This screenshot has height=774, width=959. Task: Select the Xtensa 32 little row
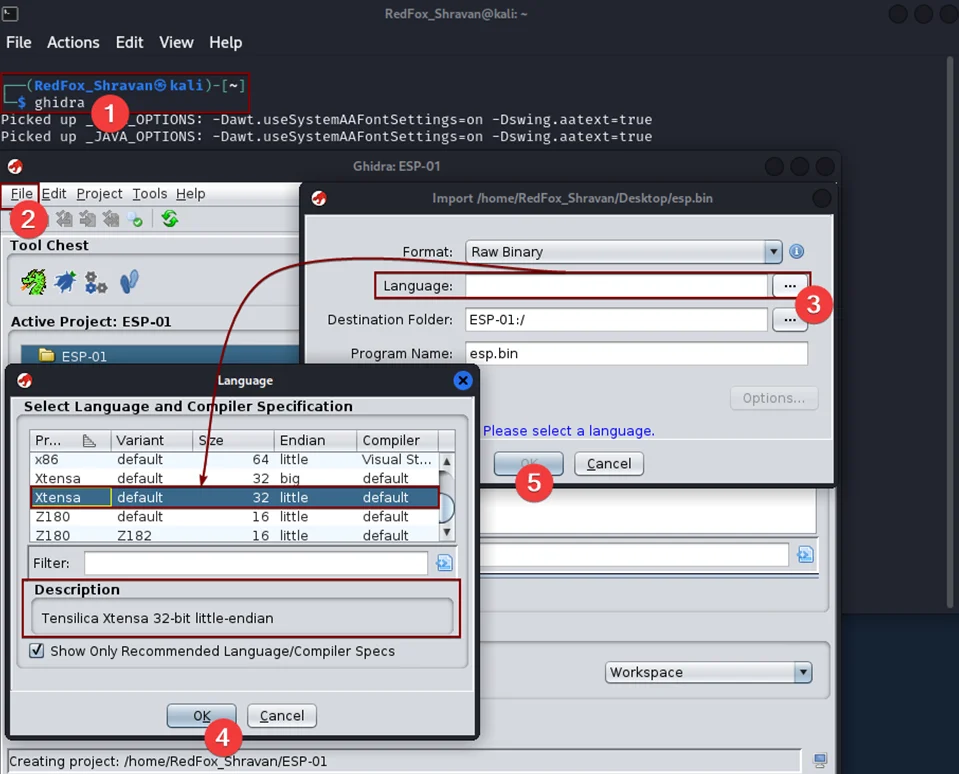click(x=234, y=497)
